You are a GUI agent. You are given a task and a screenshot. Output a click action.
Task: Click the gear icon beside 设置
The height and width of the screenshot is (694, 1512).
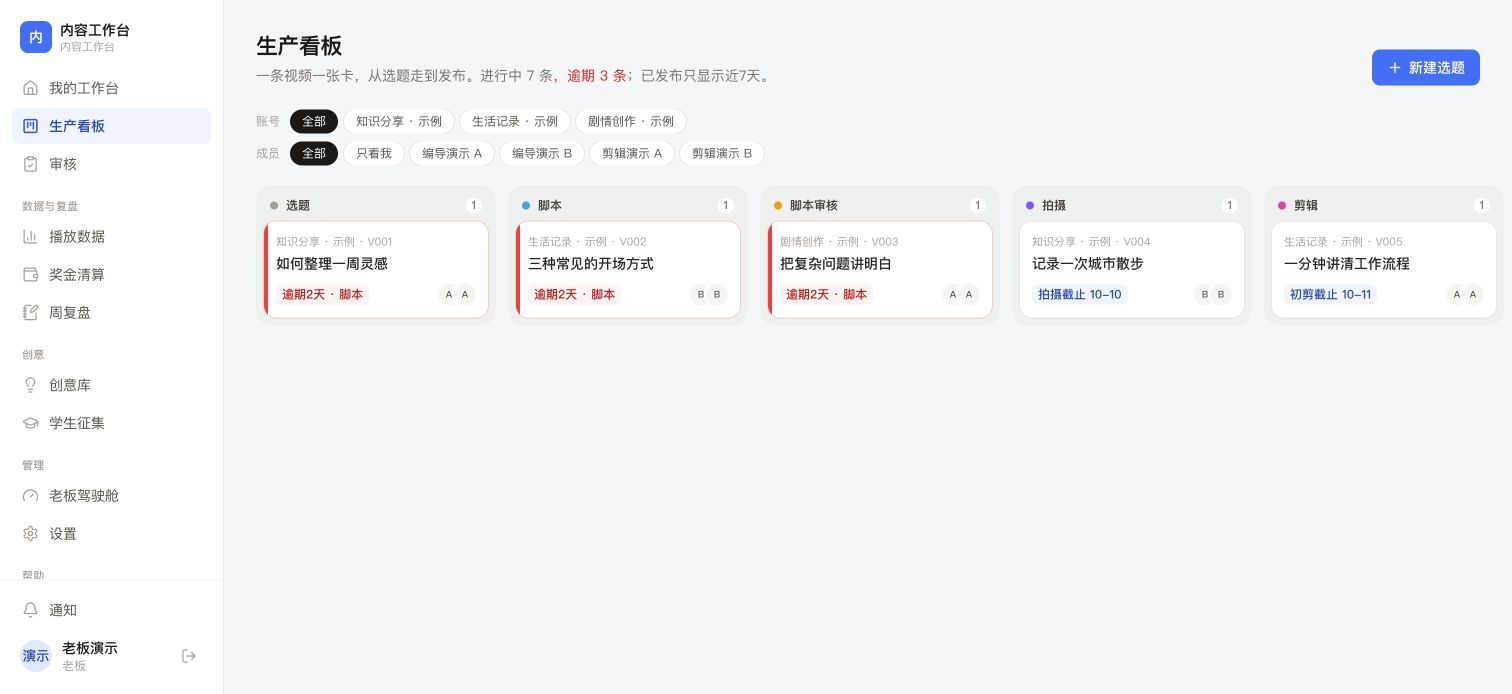pos(30,534)
